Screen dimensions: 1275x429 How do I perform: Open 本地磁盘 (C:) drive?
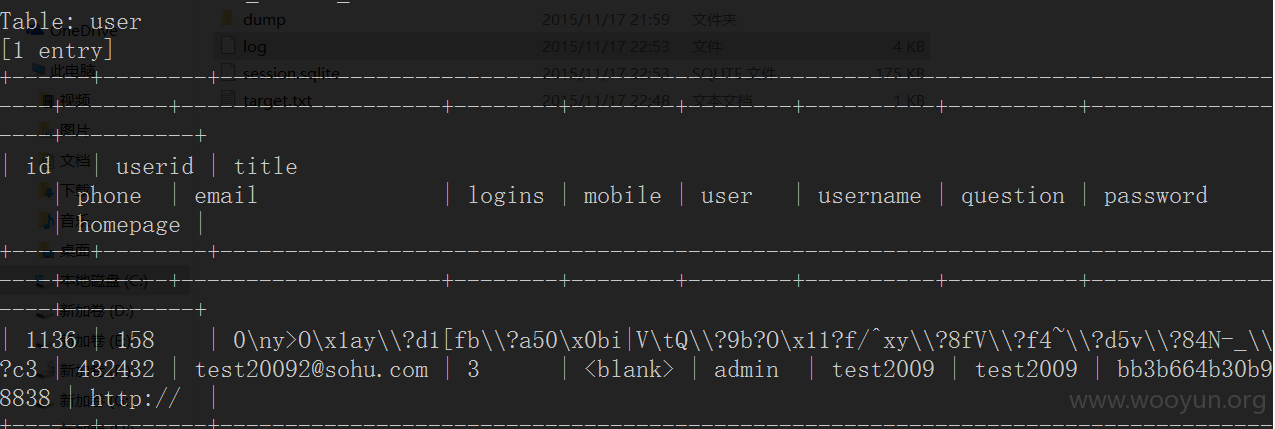[91, 281]
